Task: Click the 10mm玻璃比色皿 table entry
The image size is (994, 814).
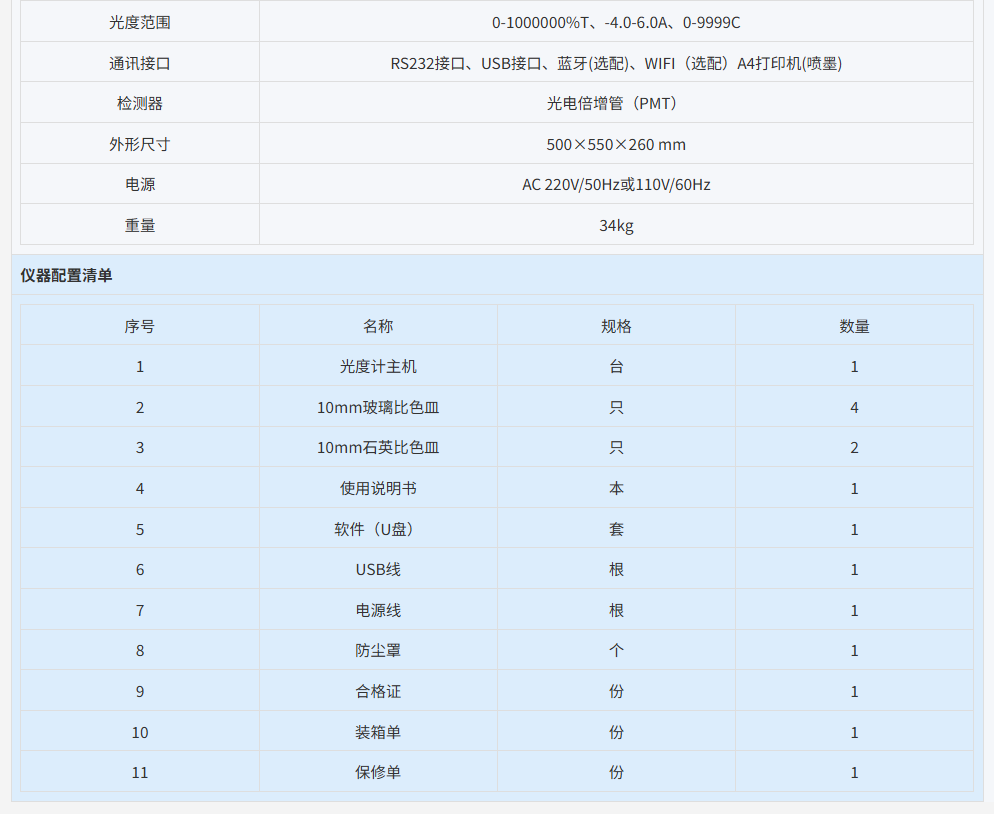Action: point(378,407)
